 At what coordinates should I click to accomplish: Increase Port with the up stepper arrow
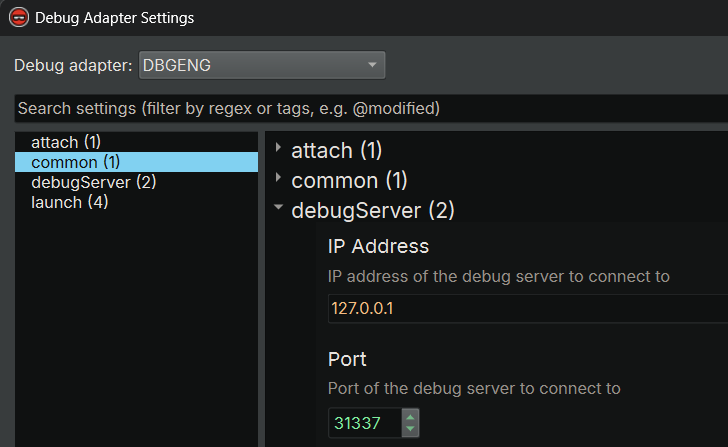(x=410, y=417)
